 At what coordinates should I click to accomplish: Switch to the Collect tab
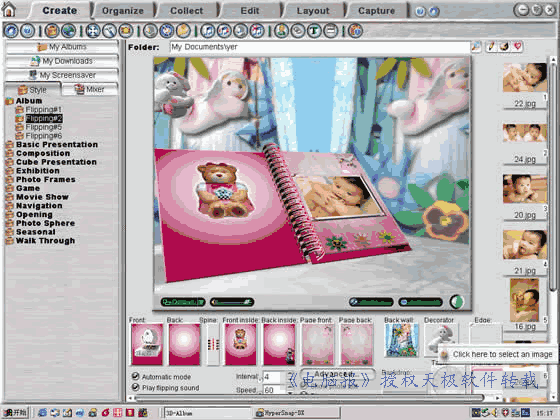186,11
